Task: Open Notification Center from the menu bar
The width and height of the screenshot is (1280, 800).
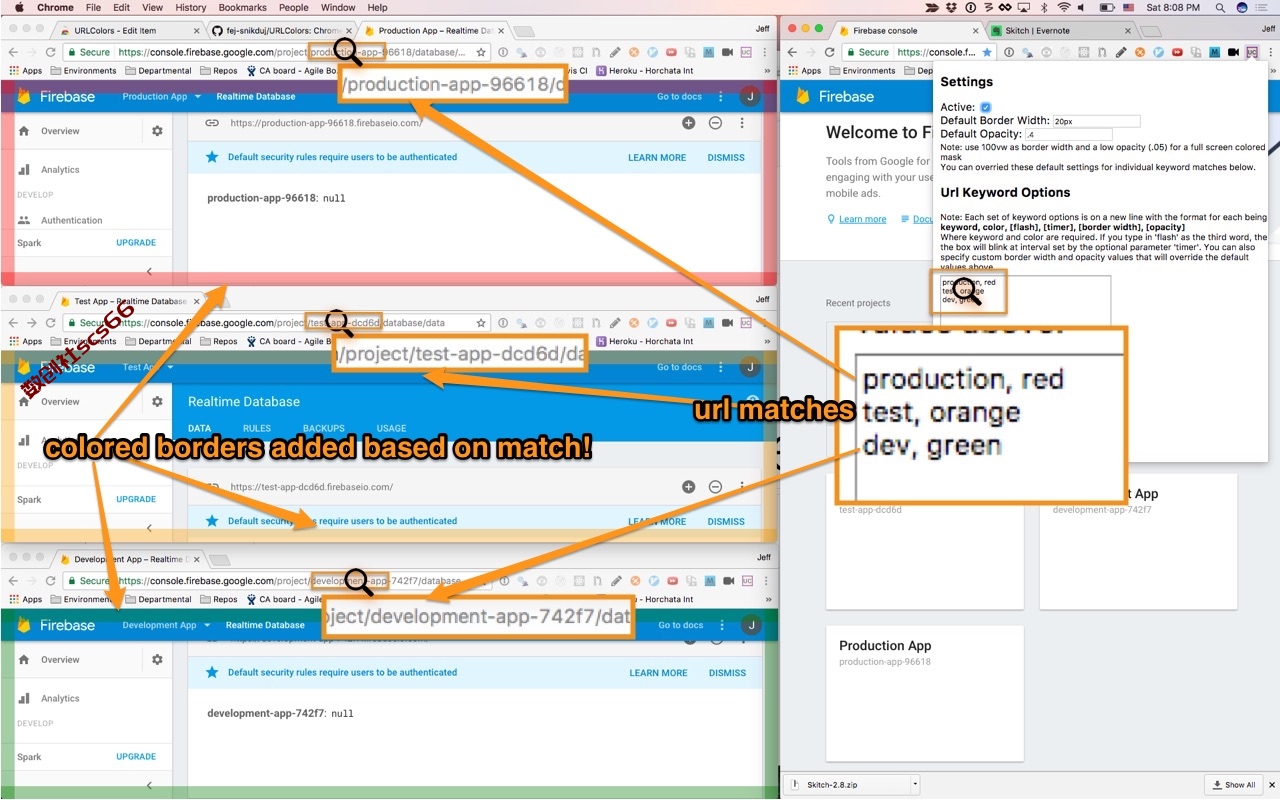Action: tap(1263, 7)
